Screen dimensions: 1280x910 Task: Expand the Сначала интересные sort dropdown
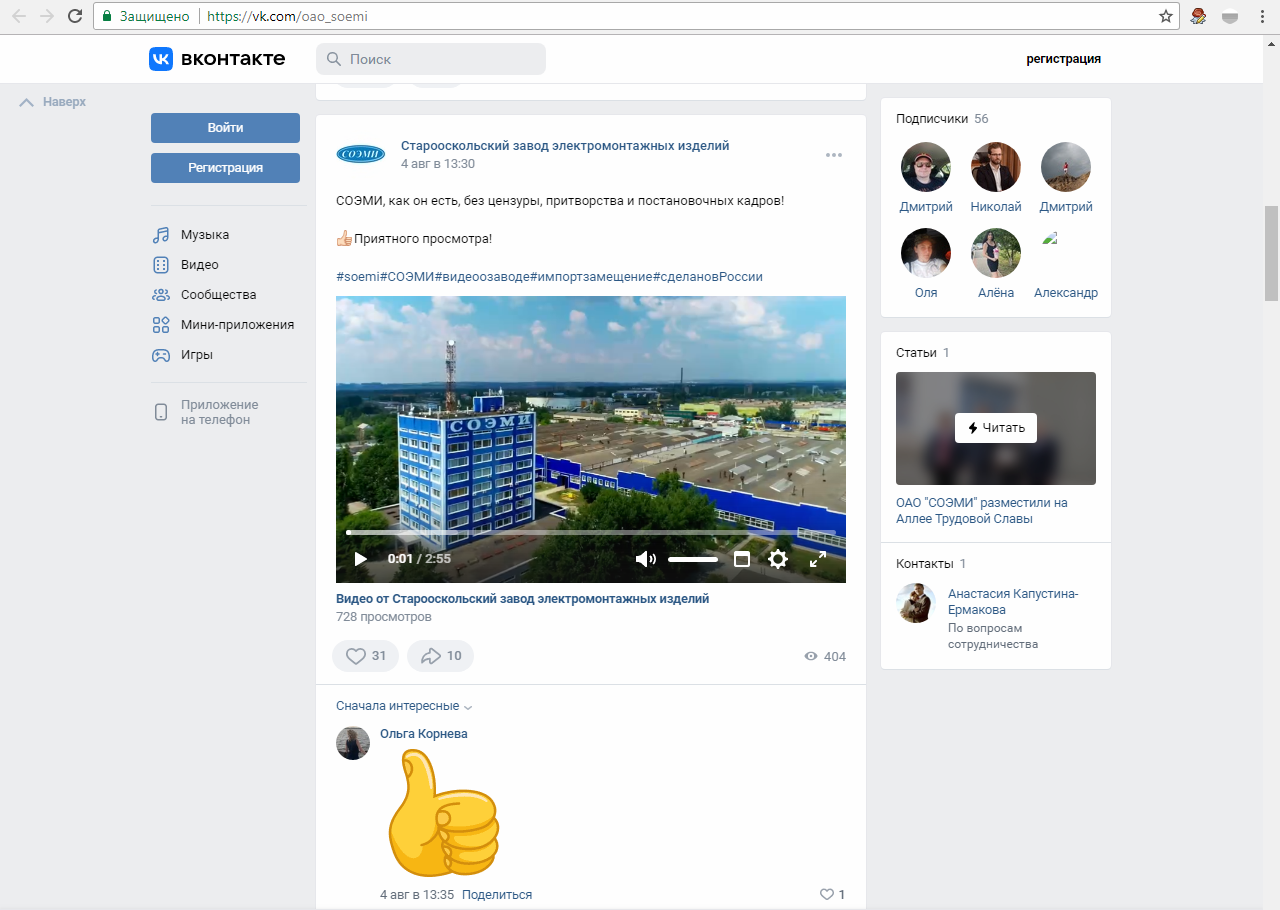click(x=404, y=706)
